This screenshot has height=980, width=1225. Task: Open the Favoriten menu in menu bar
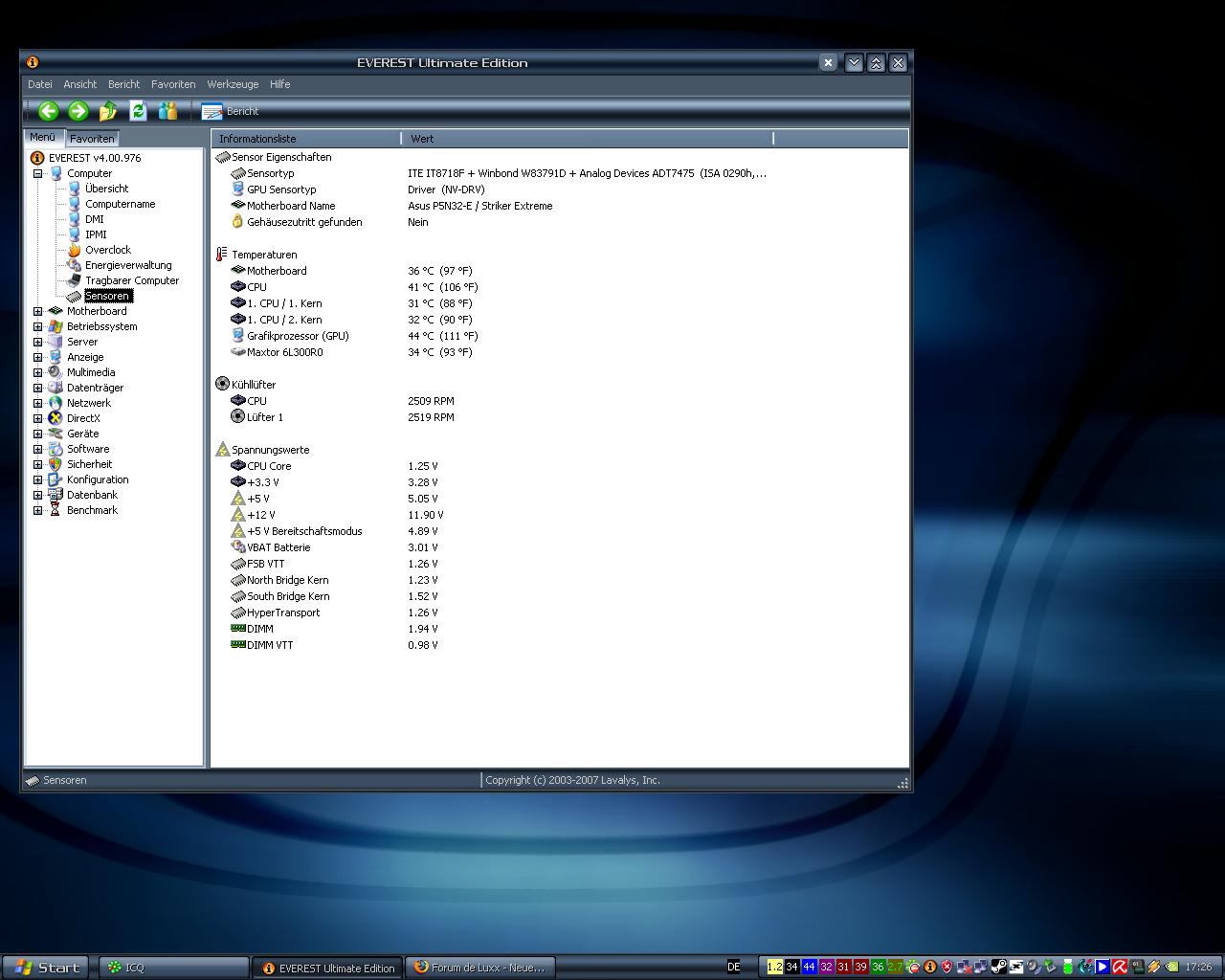[173, 84]
